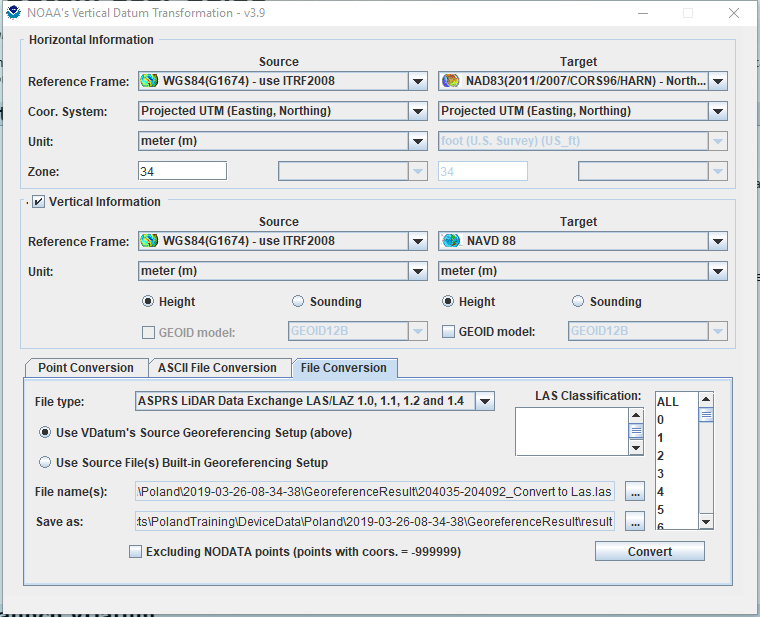Open horizontal source Unit meter dropdown
The width and height of the screenshot is (760, 617).
[x=418, y=141]
